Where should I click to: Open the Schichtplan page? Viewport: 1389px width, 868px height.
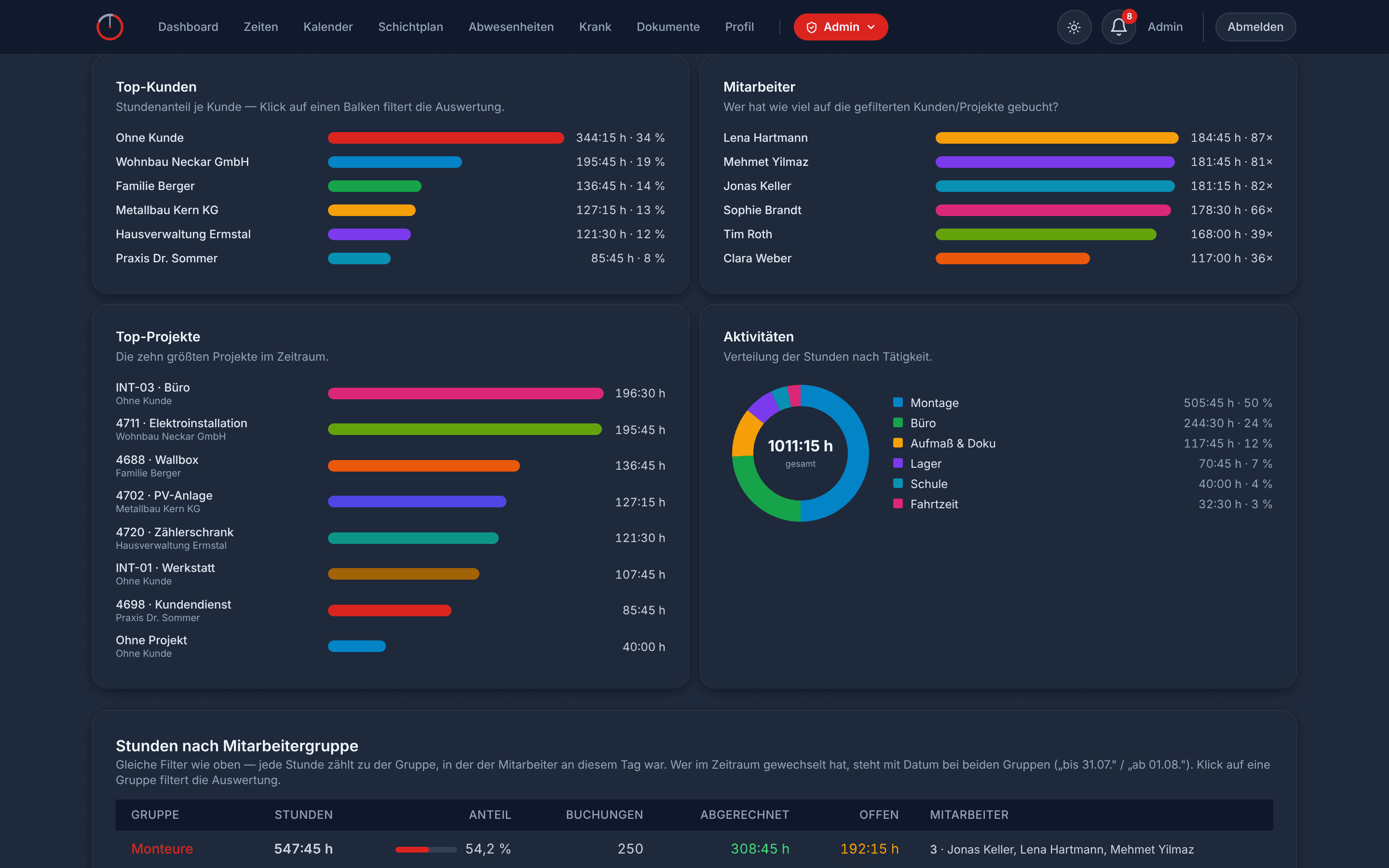coord(410,27)
